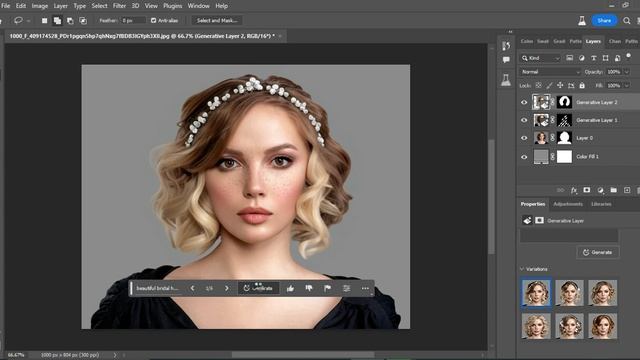Open the Comments panel icon in side dock
Viewport: 640px width, 360px height.
point(506,60)
